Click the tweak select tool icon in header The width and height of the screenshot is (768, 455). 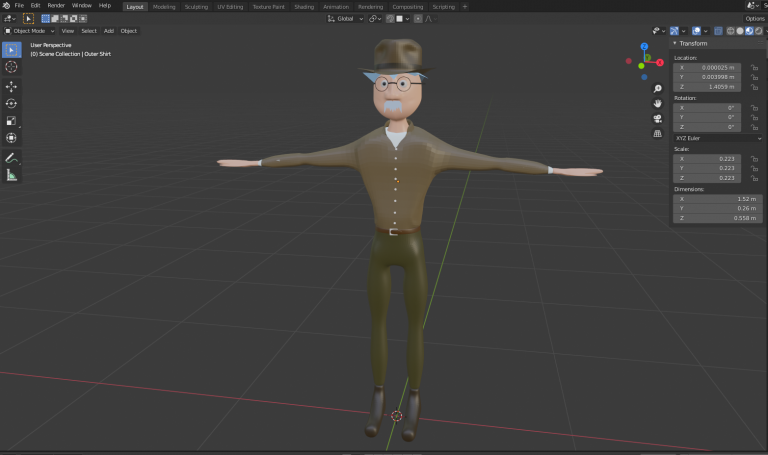[28, 19]
